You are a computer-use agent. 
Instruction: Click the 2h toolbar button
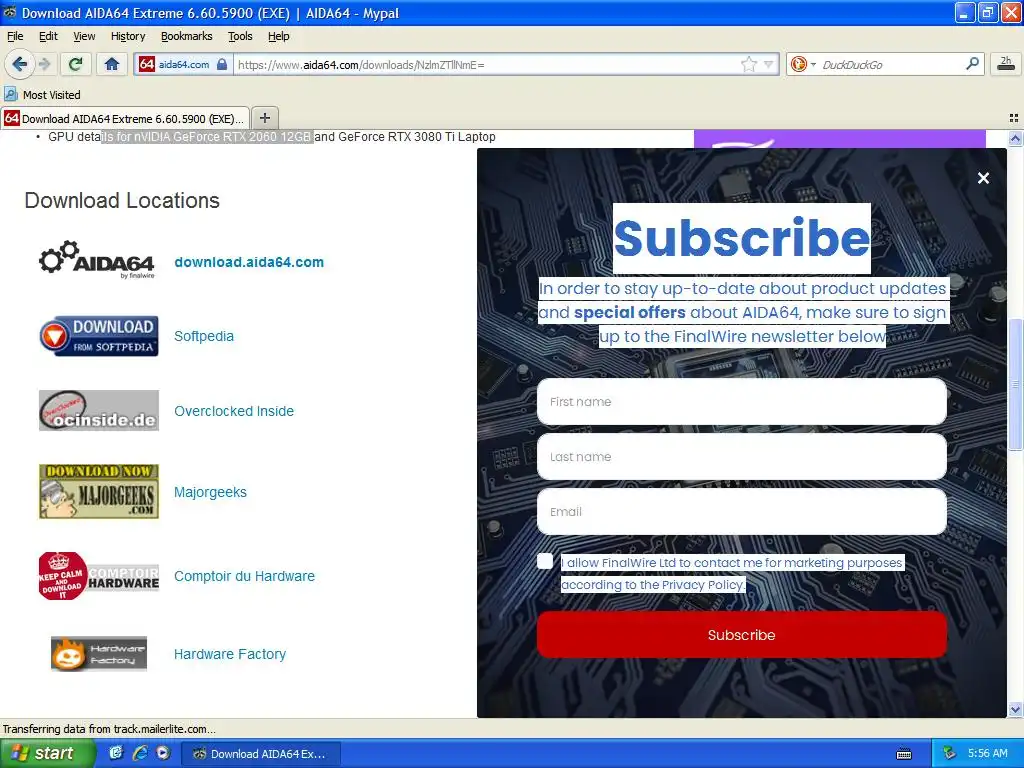pos(1006,63)
